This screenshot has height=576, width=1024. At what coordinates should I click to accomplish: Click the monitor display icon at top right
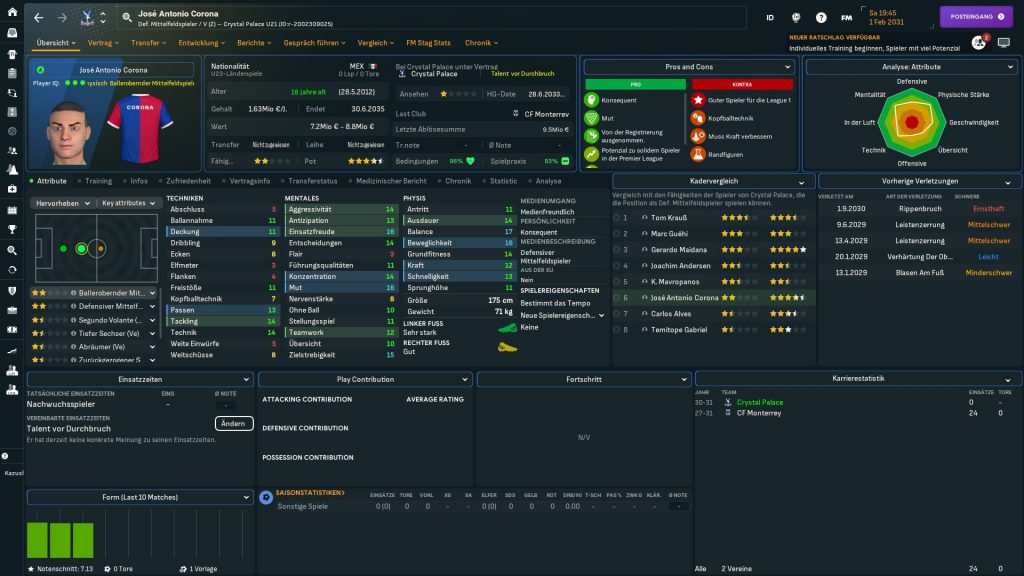point(1004,43)
